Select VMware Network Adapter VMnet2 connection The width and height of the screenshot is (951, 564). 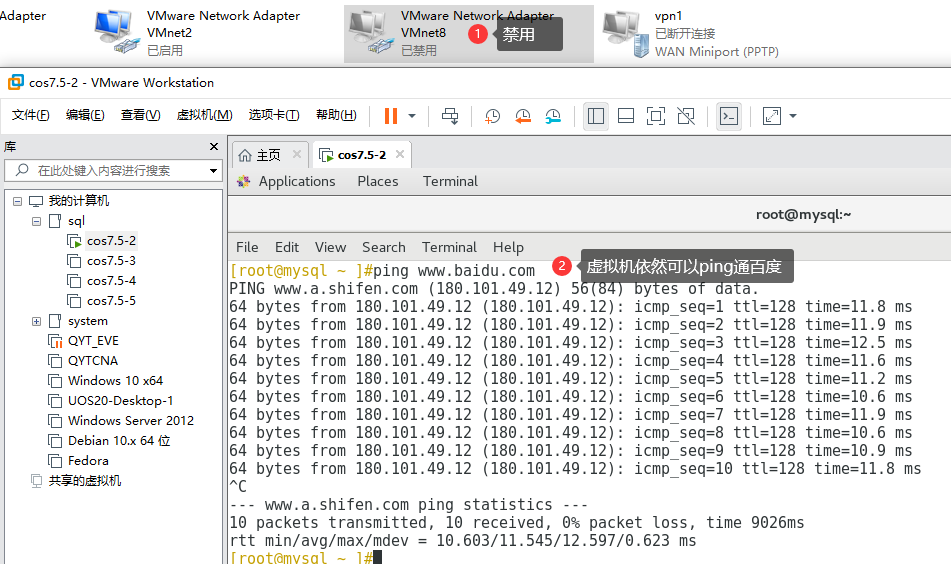click(x=198, y=33)
